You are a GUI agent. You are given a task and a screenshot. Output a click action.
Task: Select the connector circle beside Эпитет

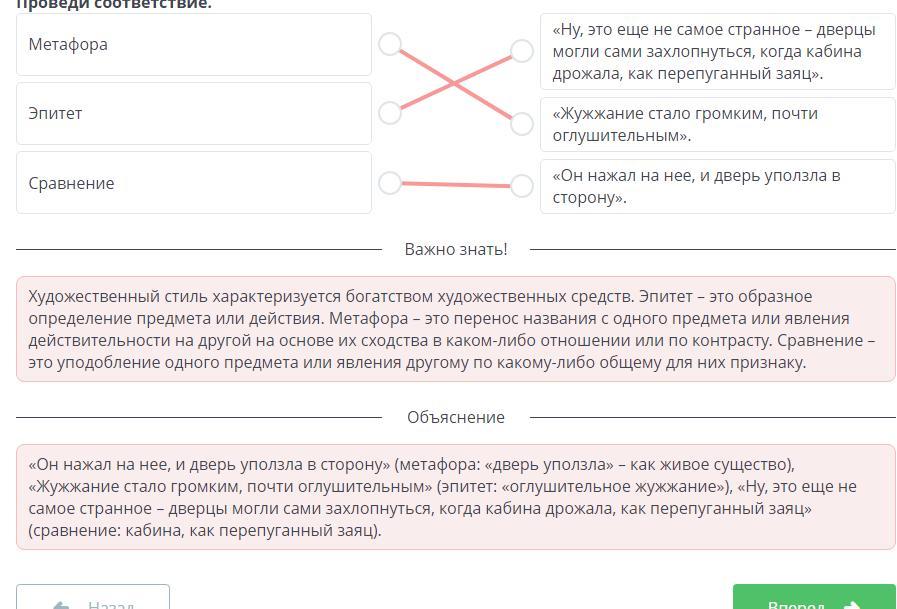tap(390, 113)
